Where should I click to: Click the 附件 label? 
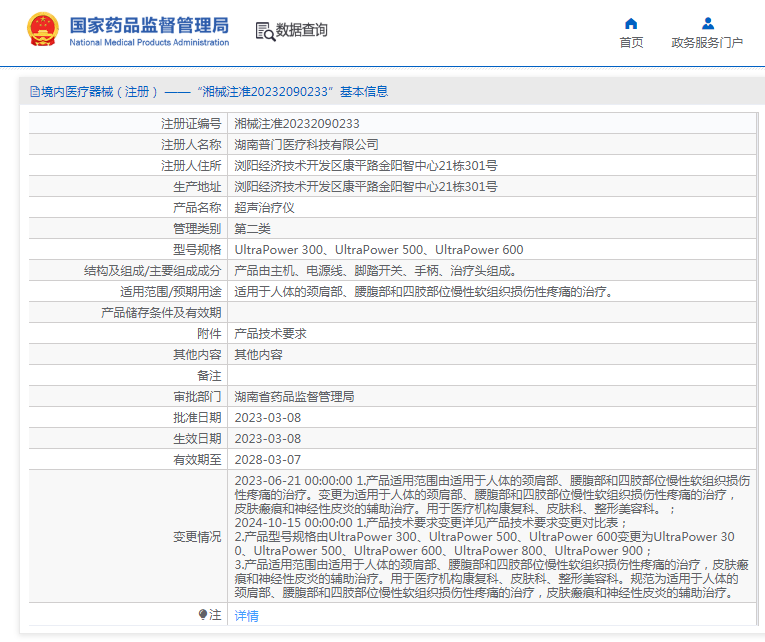[x=209, y=334]
